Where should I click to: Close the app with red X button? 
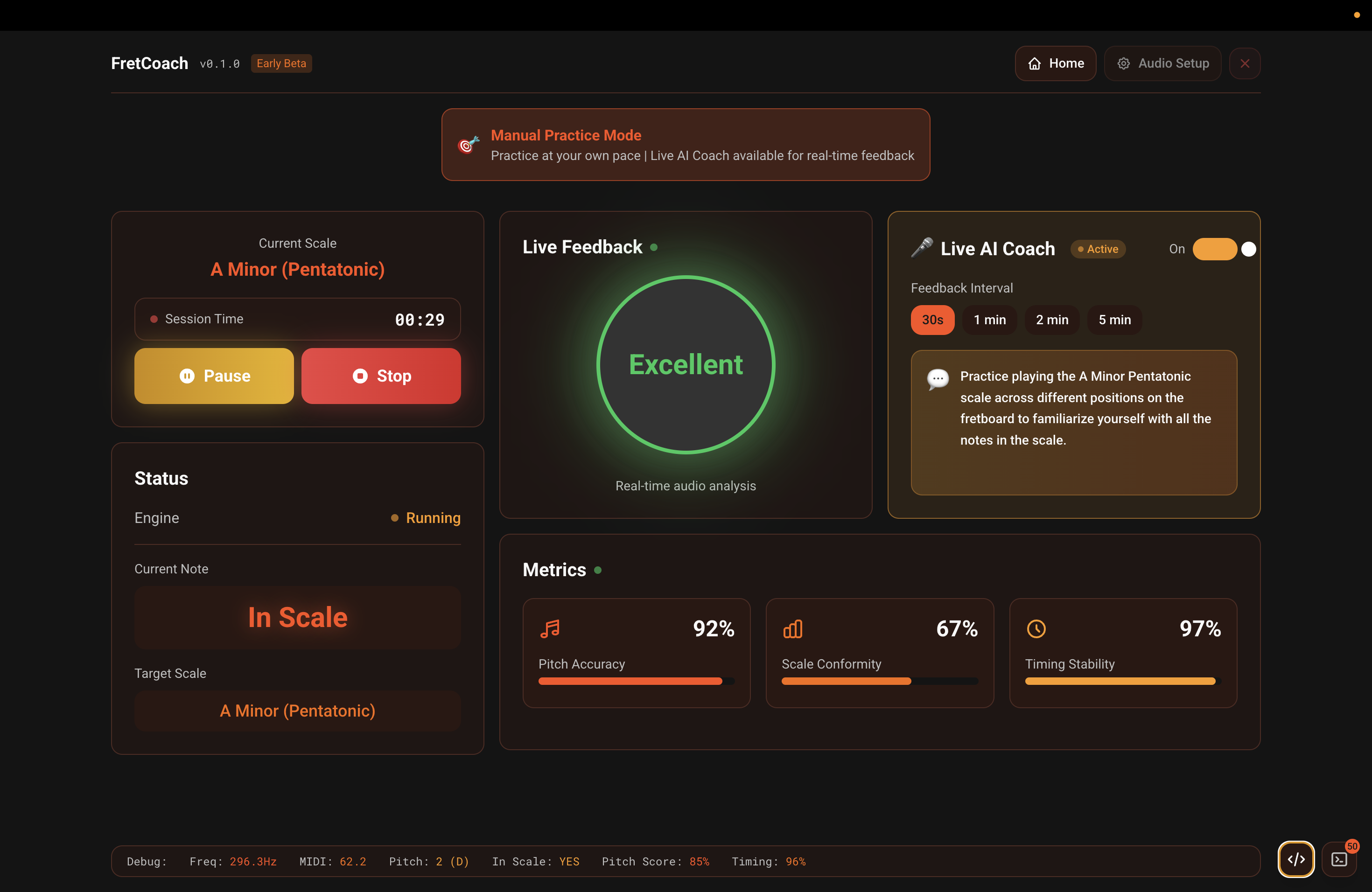(x=1245, y=63)
